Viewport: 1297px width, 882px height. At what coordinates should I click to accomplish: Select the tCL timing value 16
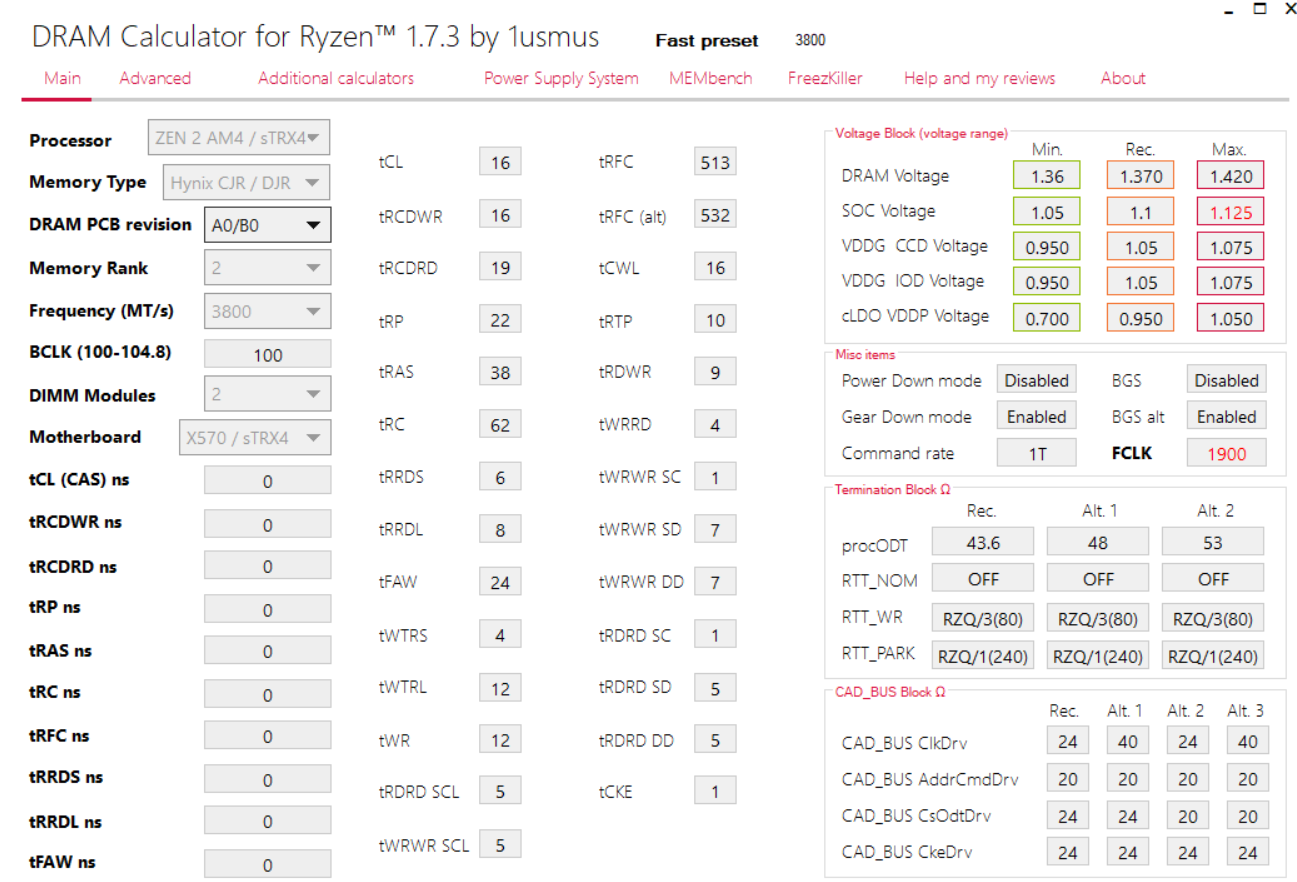(500, 162)
